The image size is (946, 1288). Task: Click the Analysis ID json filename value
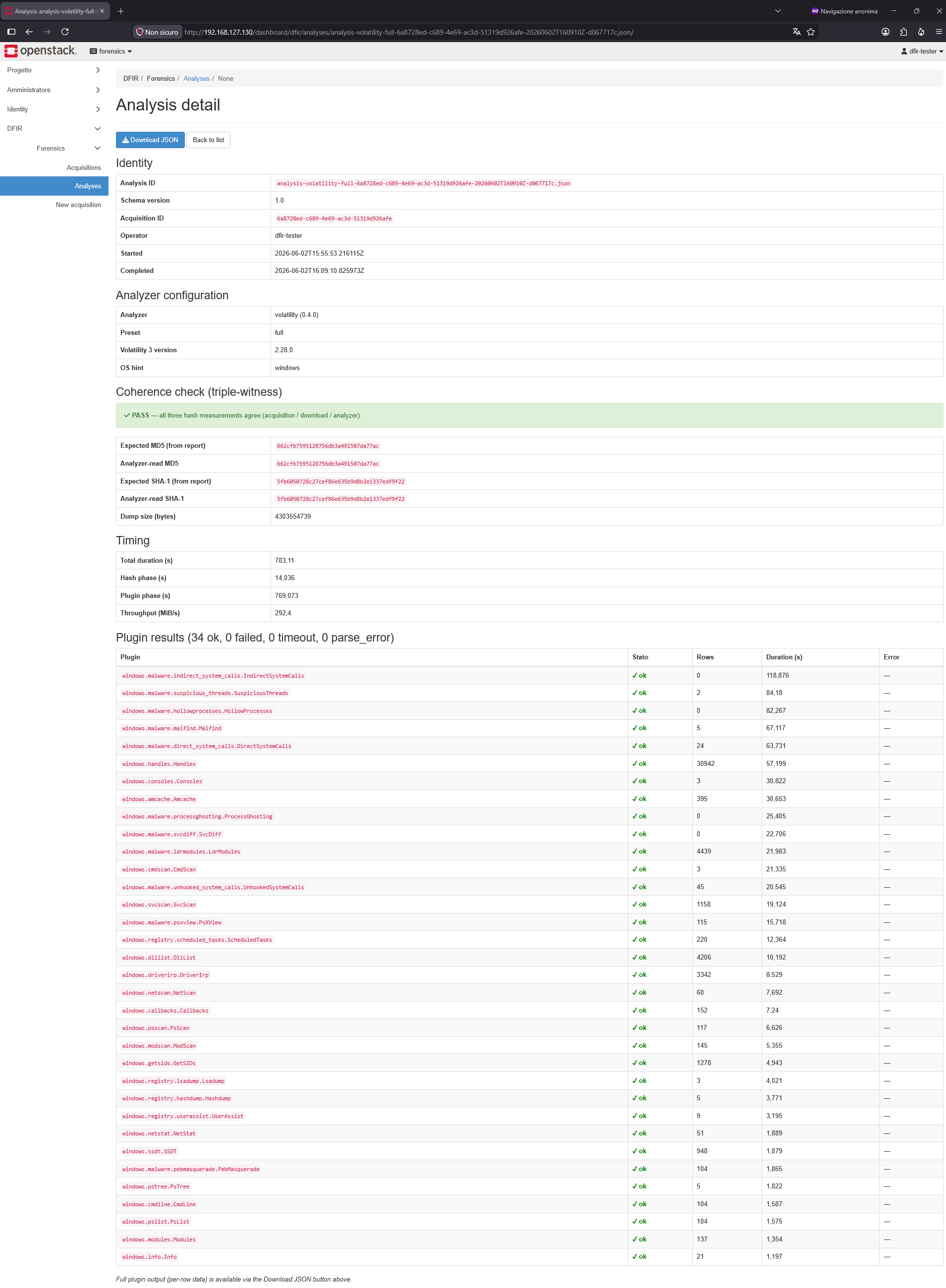point(423,183)
